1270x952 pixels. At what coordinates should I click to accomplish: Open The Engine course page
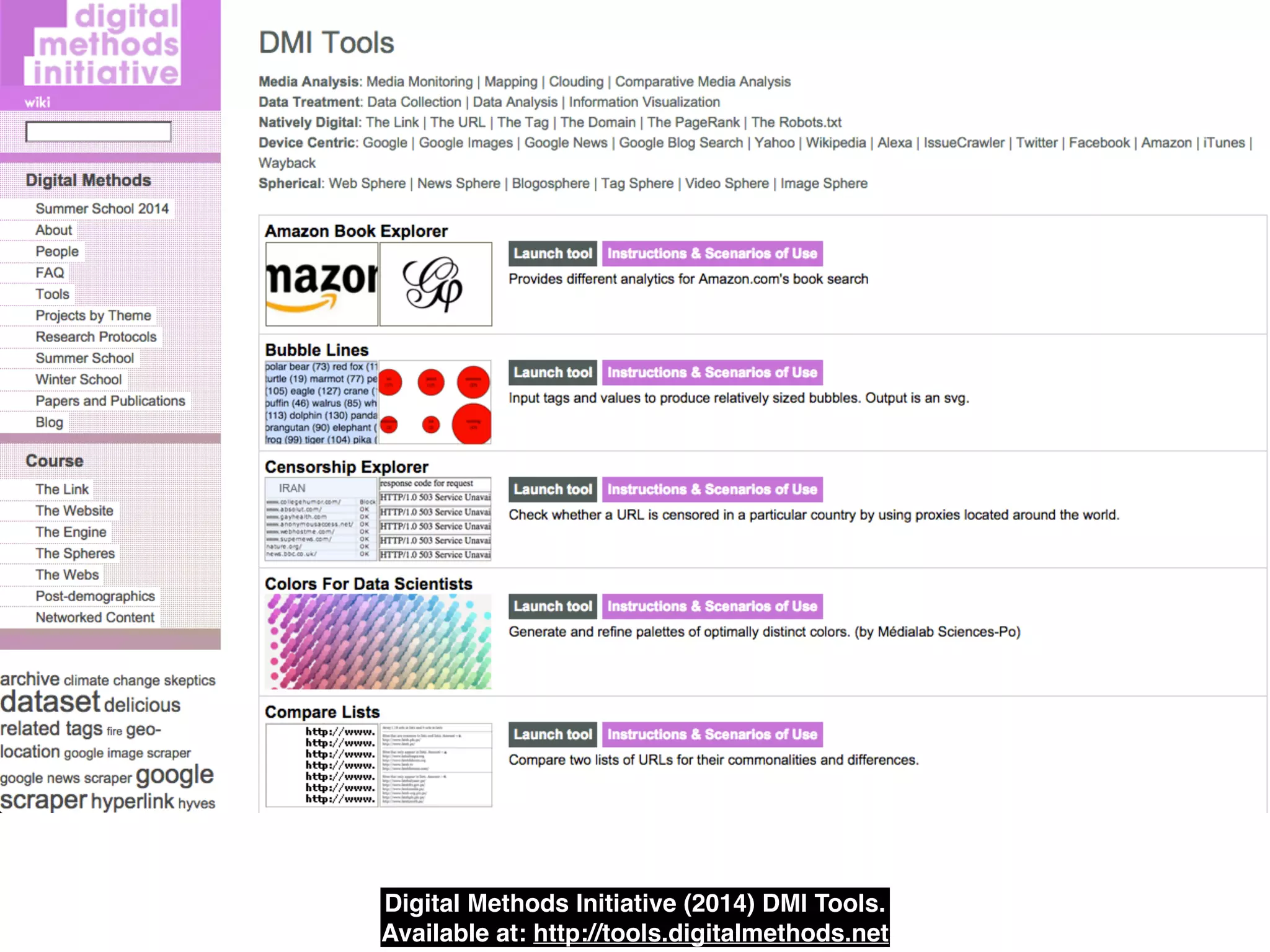click(71, 532)
